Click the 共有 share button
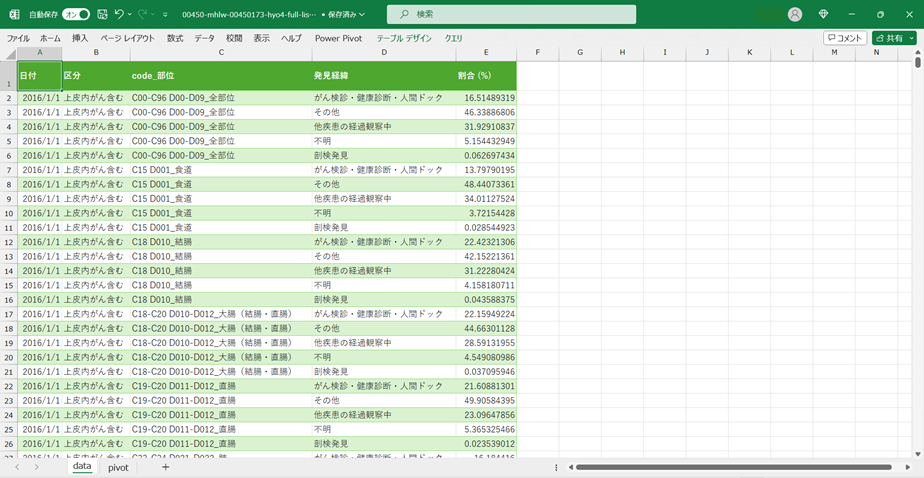 pos(894,38)
